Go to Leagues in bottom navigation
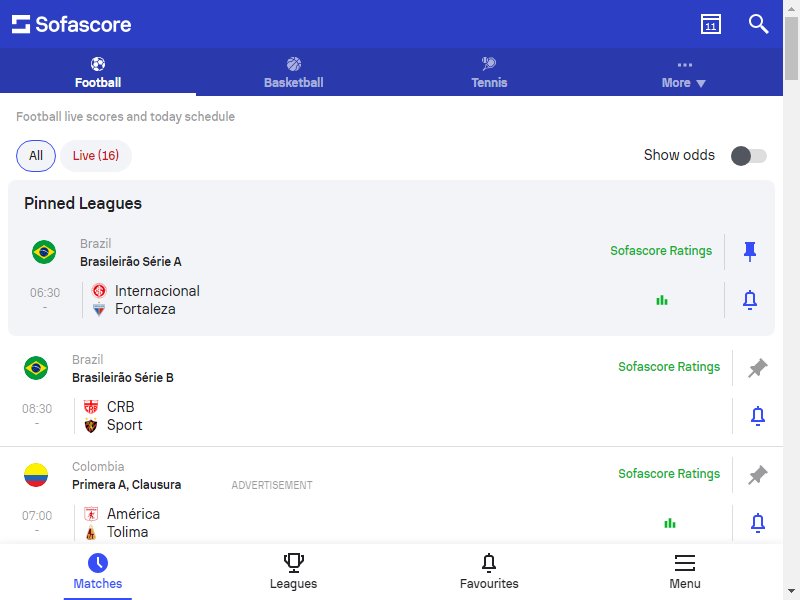This screenshot has height=600, width=800. 293,571
